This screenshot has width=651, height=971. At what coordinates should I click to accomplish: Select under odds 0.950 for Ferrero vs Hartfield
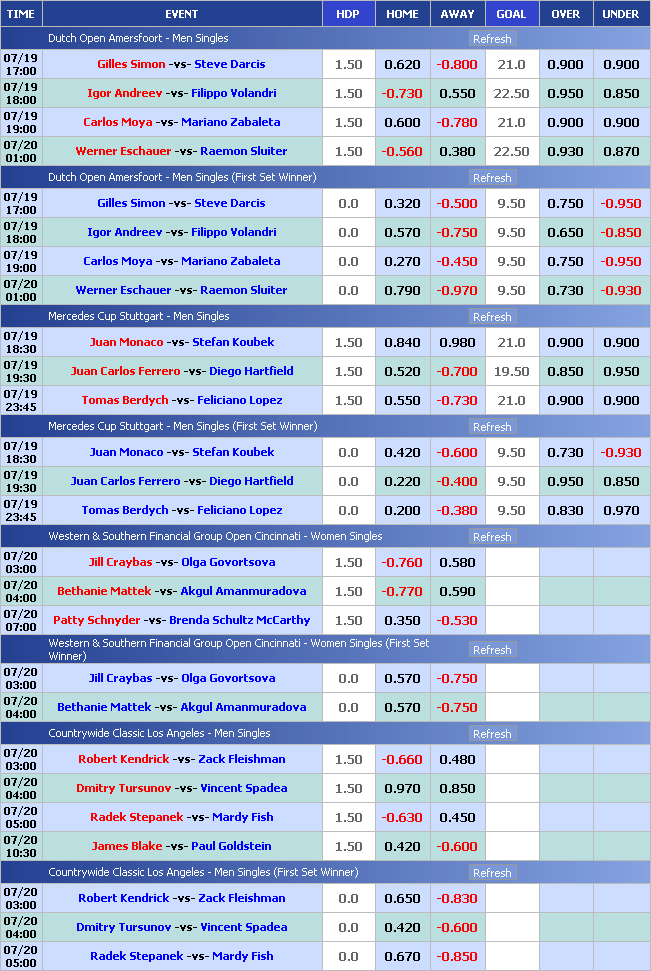(x=621, y=371)
